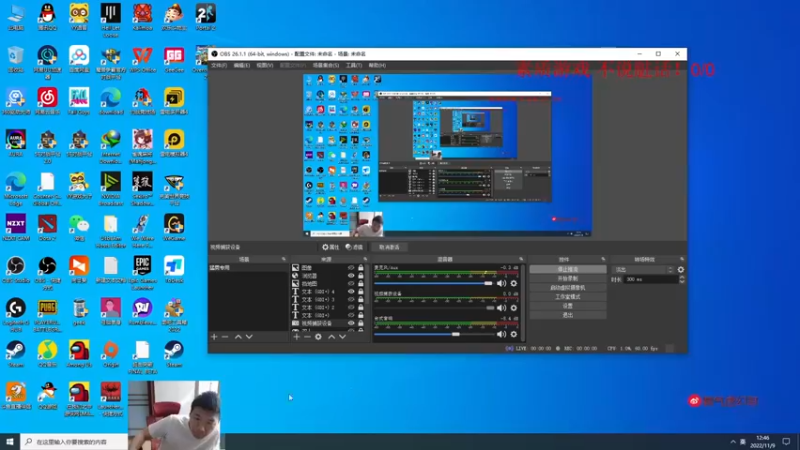This screenshot has width=800, height=450.
Task: Open 台式音频 mixer channel gear settings
Action: 514,334
